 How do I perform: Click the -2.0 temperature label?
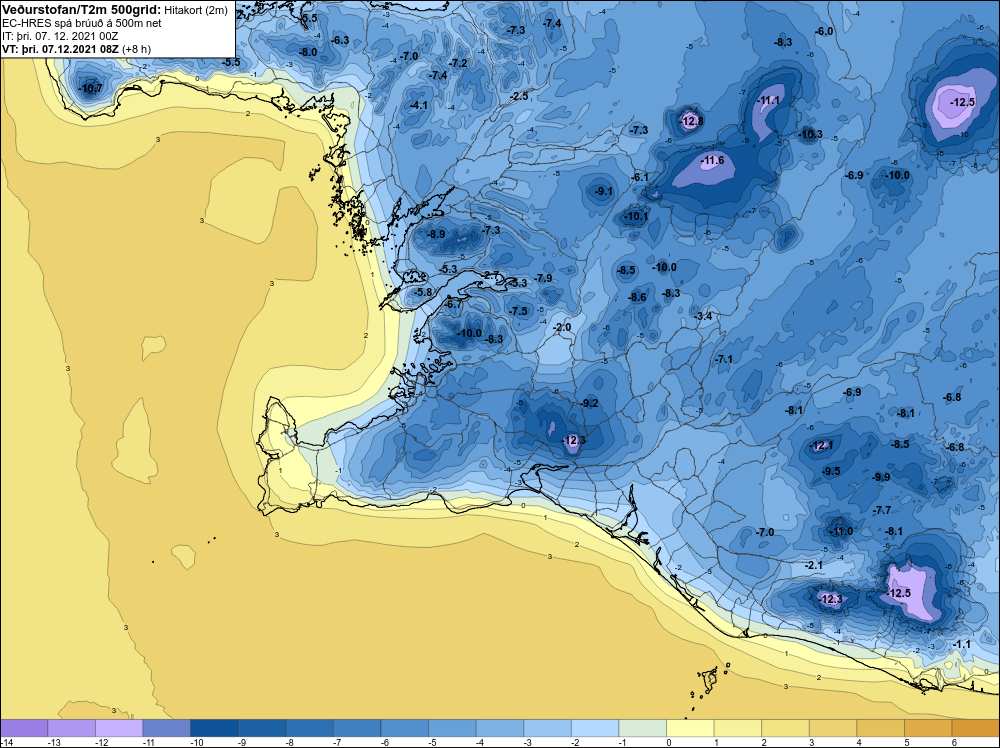click(x=562, y=327)
